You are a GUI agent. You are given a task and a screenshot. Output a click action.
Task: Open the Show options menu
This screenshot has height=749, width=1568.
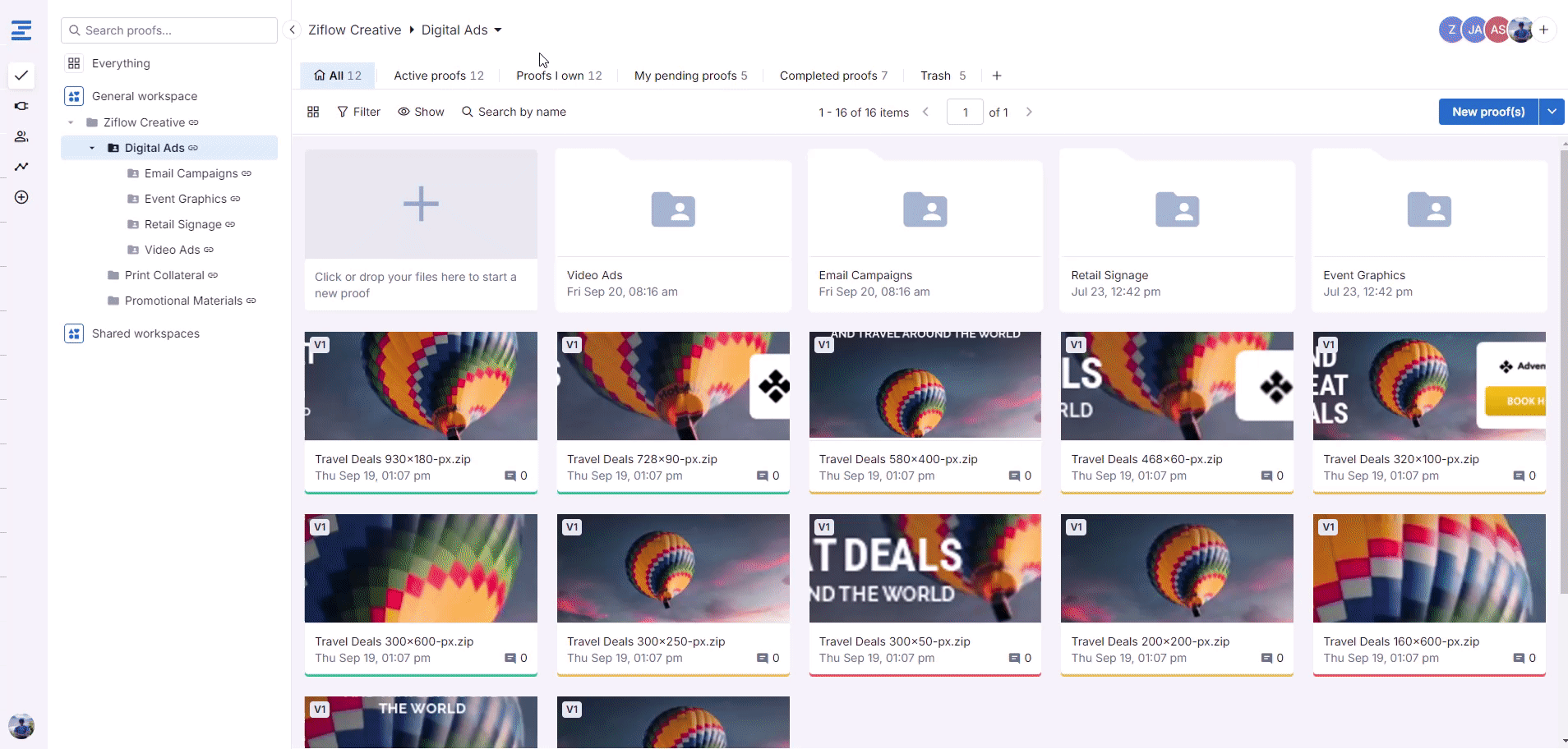[421, 112]
